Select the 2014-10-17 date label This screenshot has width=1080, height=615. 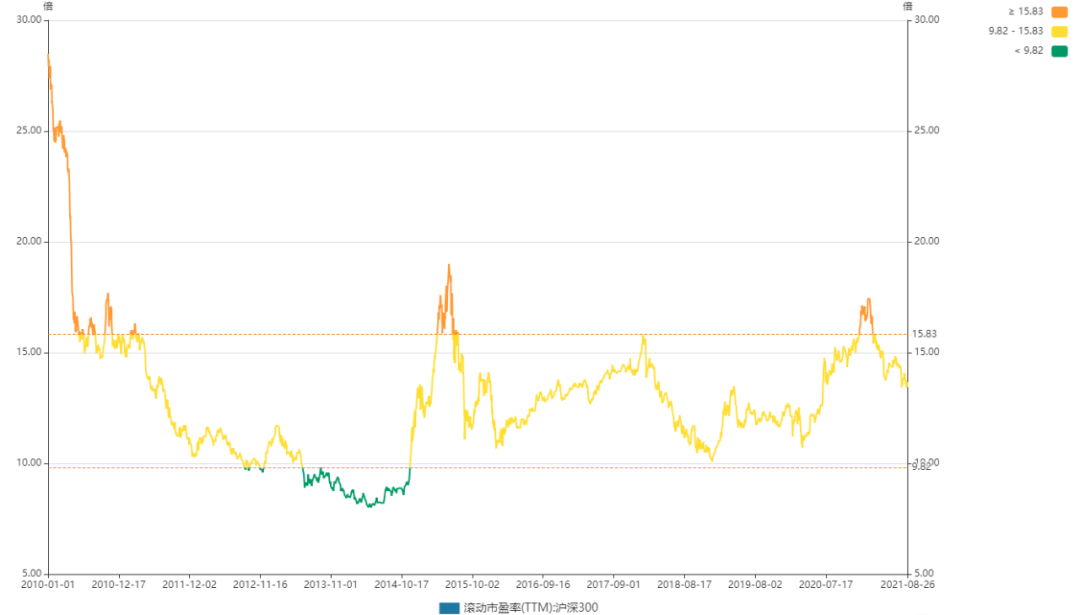coord(402,585)
